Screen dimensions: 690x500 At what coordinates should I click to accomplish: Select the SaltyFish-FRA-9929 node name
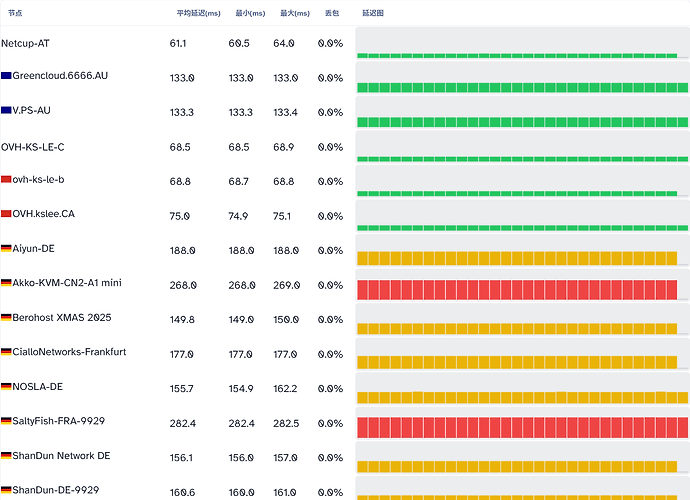pos(59,421)
